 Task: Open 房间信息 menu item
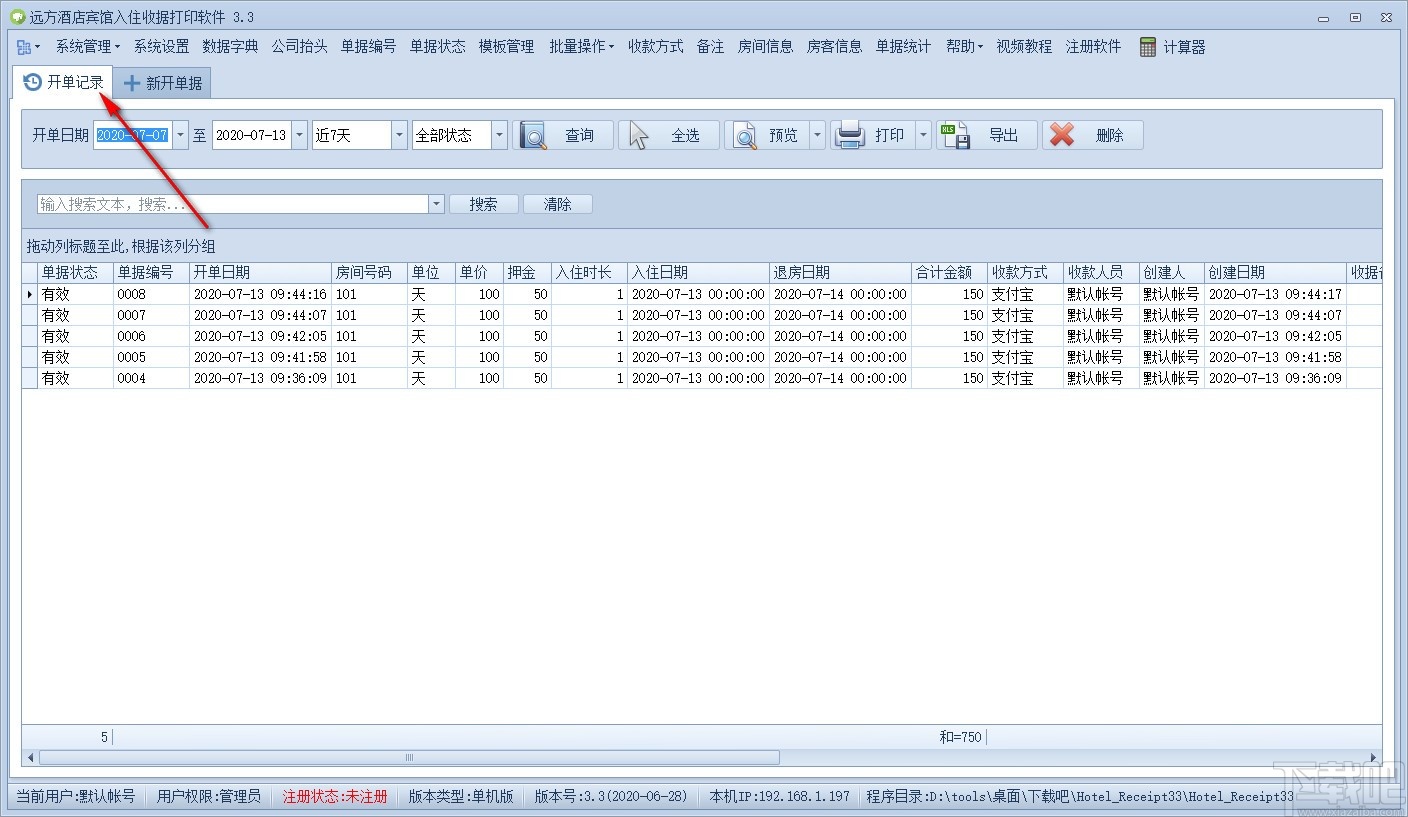point(766,47)
